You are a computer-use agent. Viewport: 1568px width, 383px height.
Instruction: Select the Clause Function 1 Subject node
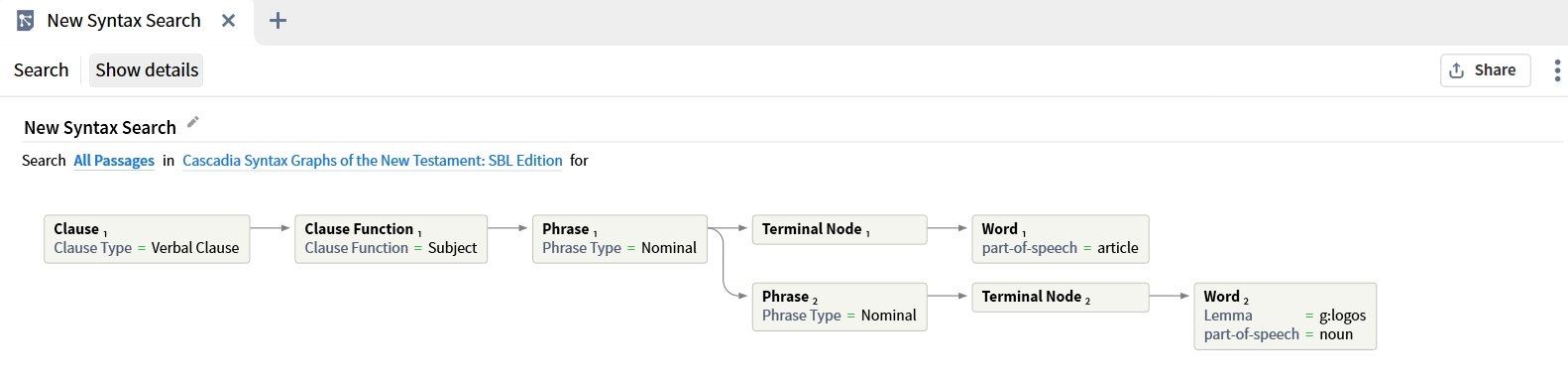[392, 239]
